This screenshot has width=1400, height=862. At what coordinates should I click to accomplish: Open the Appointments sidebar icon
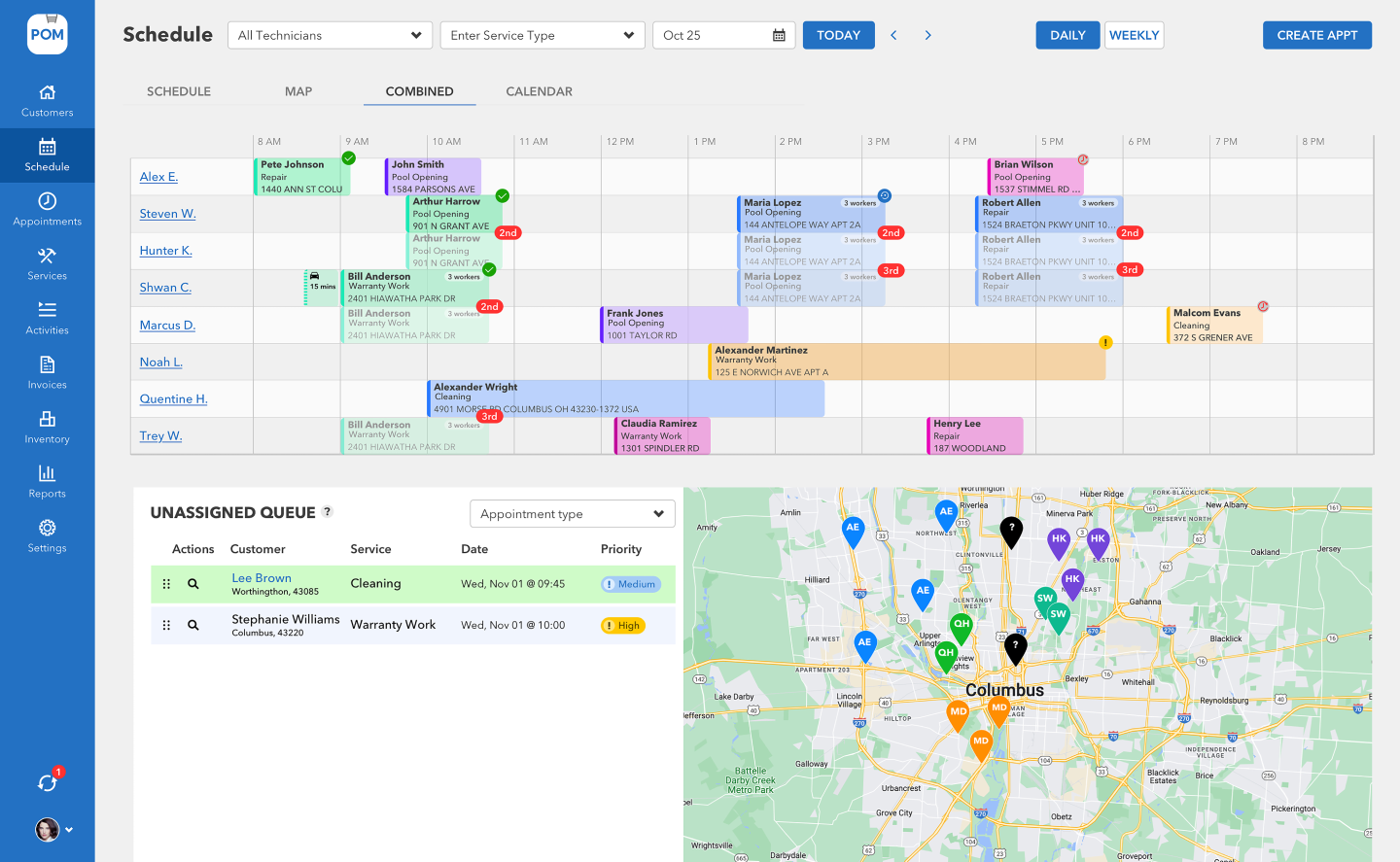[x=47, y=211]
